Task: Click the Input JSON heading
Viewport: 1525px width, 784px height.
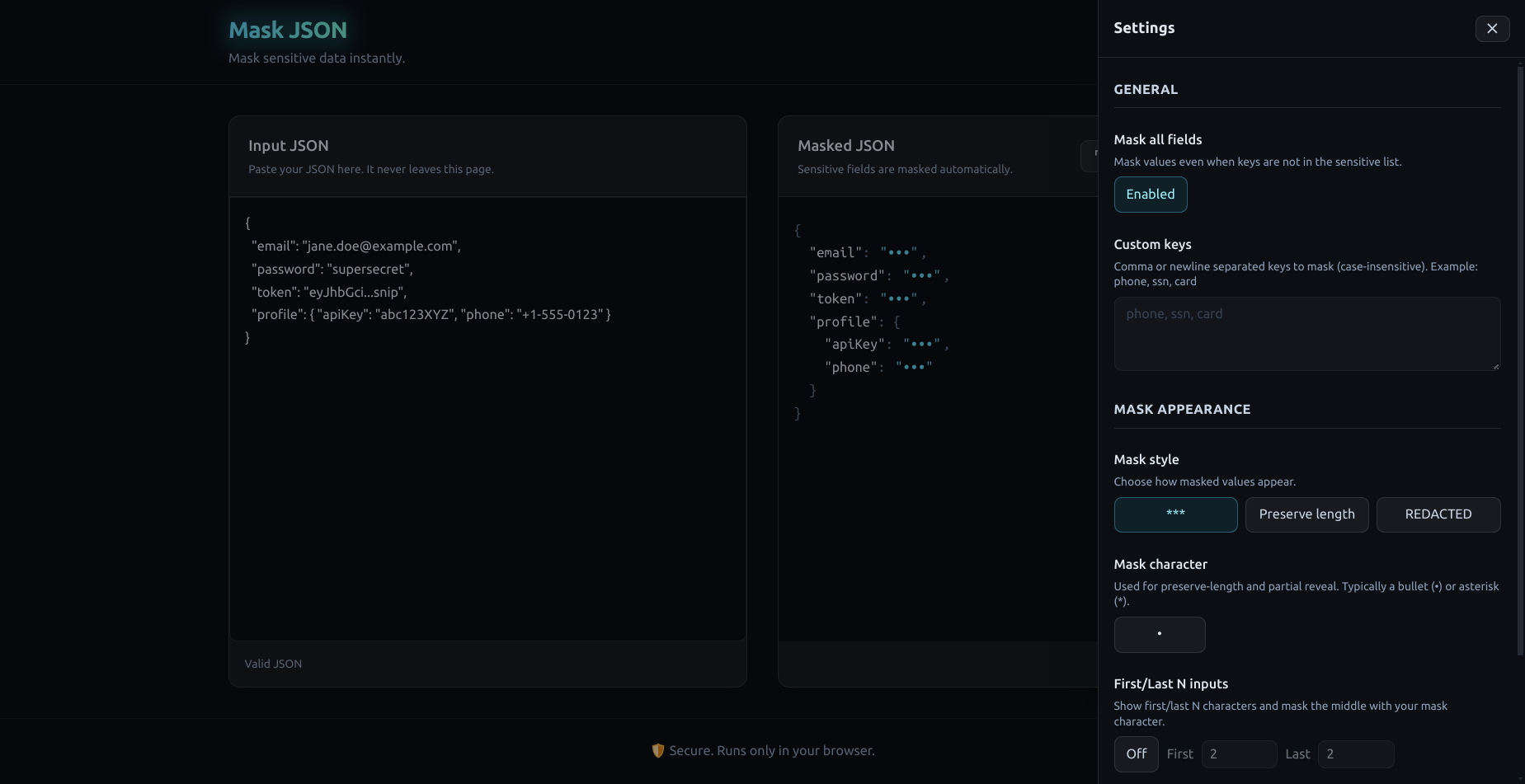Action: pos(288,146)
